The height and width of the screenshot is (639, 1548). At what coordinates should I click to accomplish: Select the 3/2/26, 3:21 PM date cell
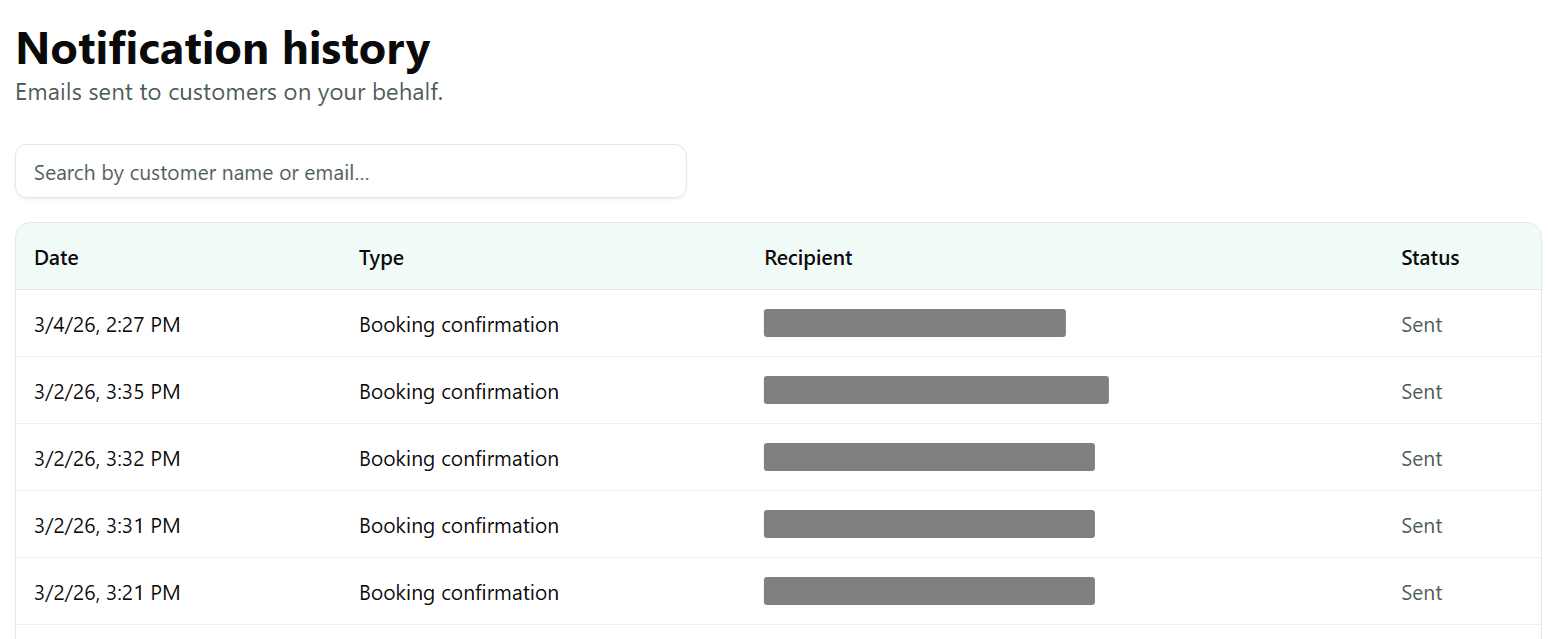[107, 593]
